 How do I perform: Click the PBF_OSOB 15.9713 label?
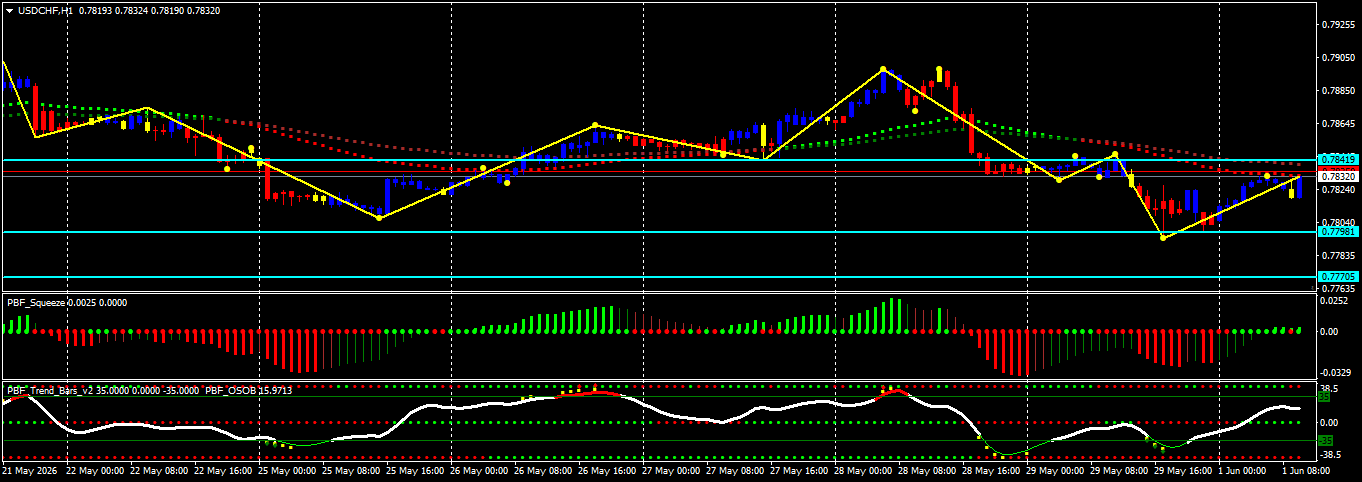coord(248,390)
